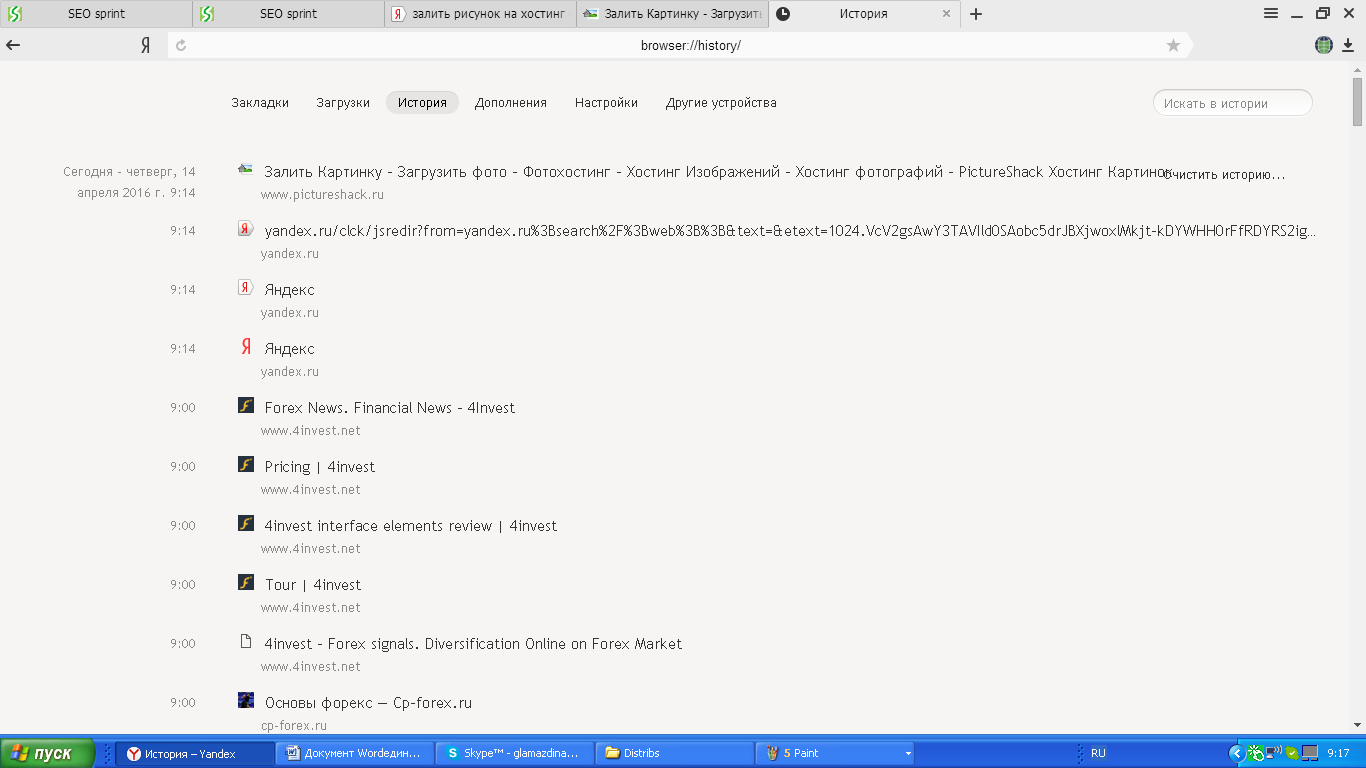Click the domain under Forex News entry
Image resolution: width=1366 pixels, height=768 pixels.
[x=310, y=431]
